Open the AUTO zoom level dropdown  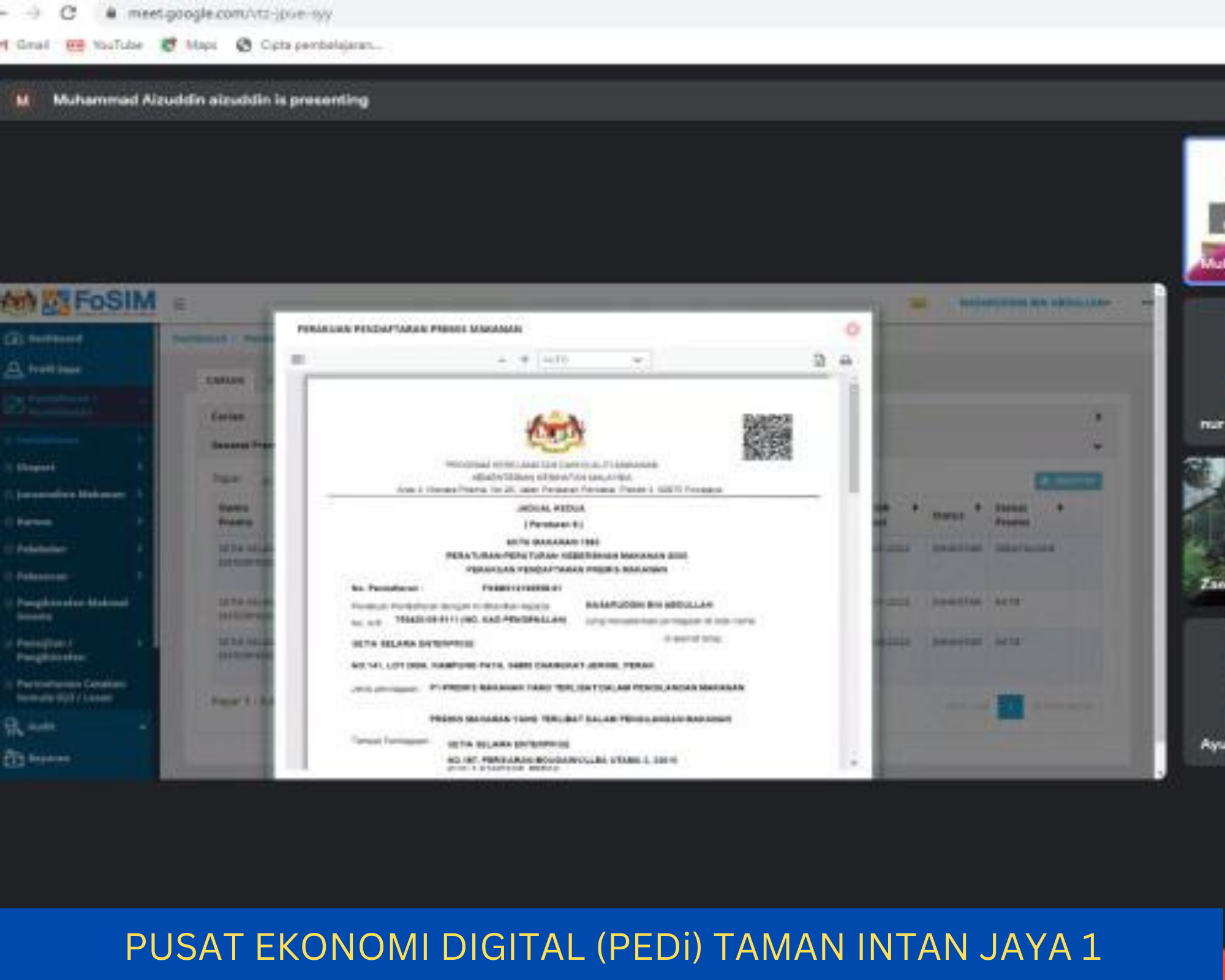point(594,360)
